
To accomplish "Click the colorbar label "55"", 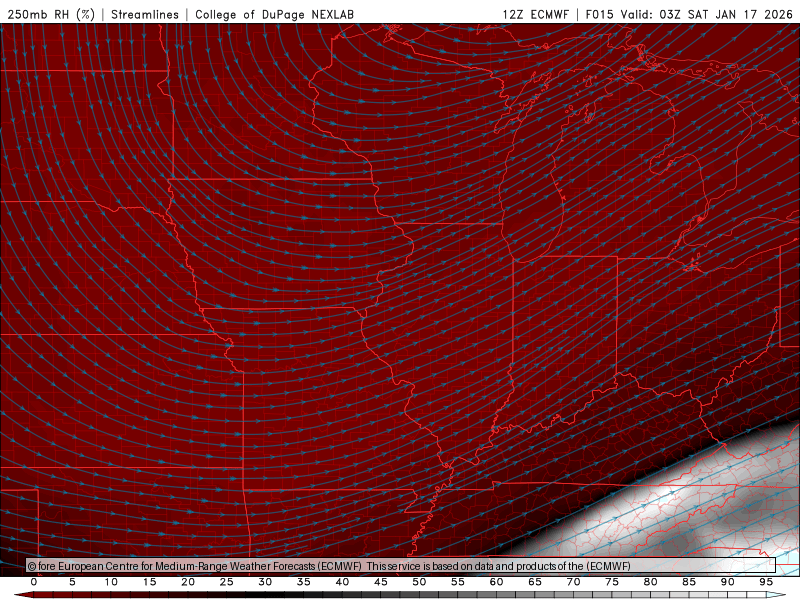I will (x=458, y=582).
